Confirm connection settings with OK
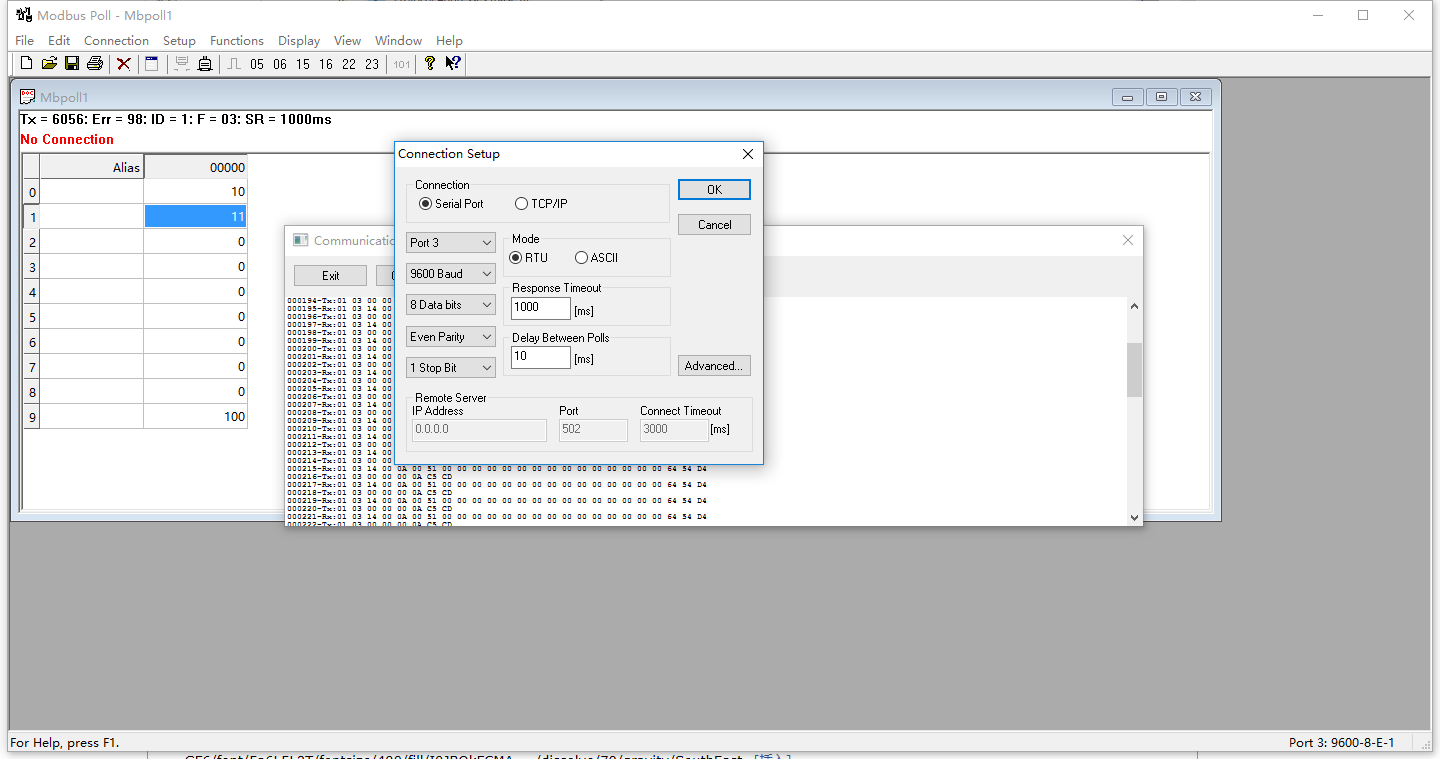This screenshot has height=759, width=1440. (714, 190)
